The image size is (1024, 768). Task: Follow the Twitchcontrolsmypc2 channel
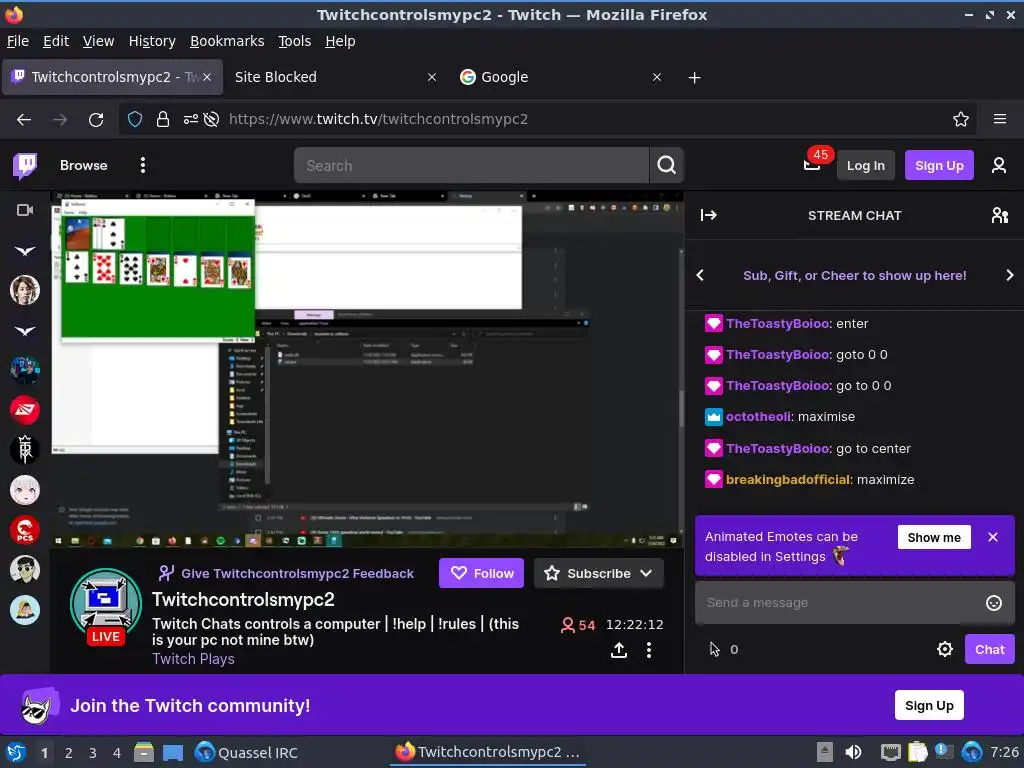(x=481, y=573)
